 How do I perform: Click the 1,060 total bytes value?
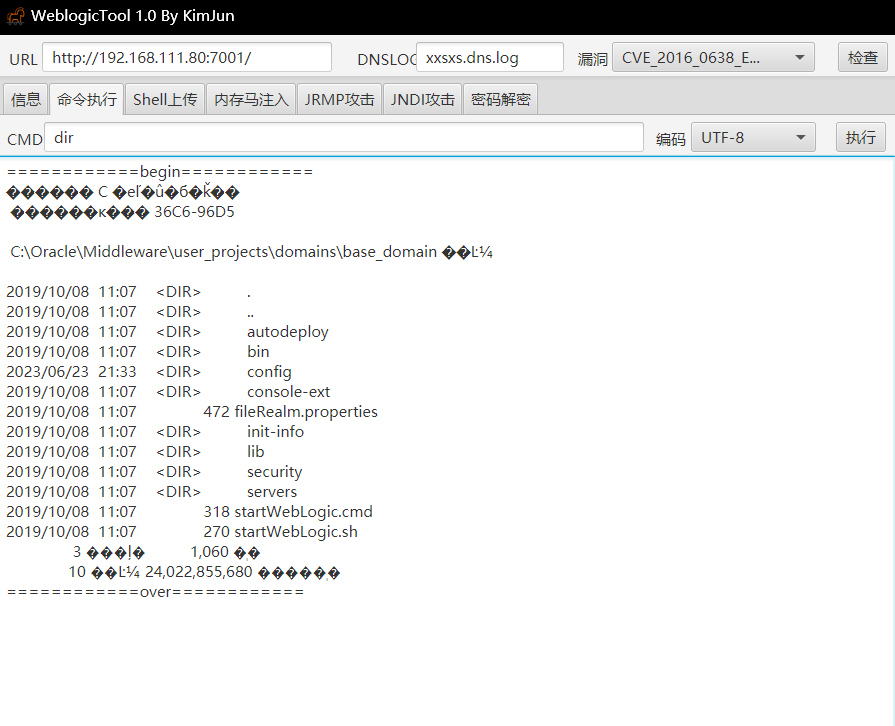click(x=209, y=552)
